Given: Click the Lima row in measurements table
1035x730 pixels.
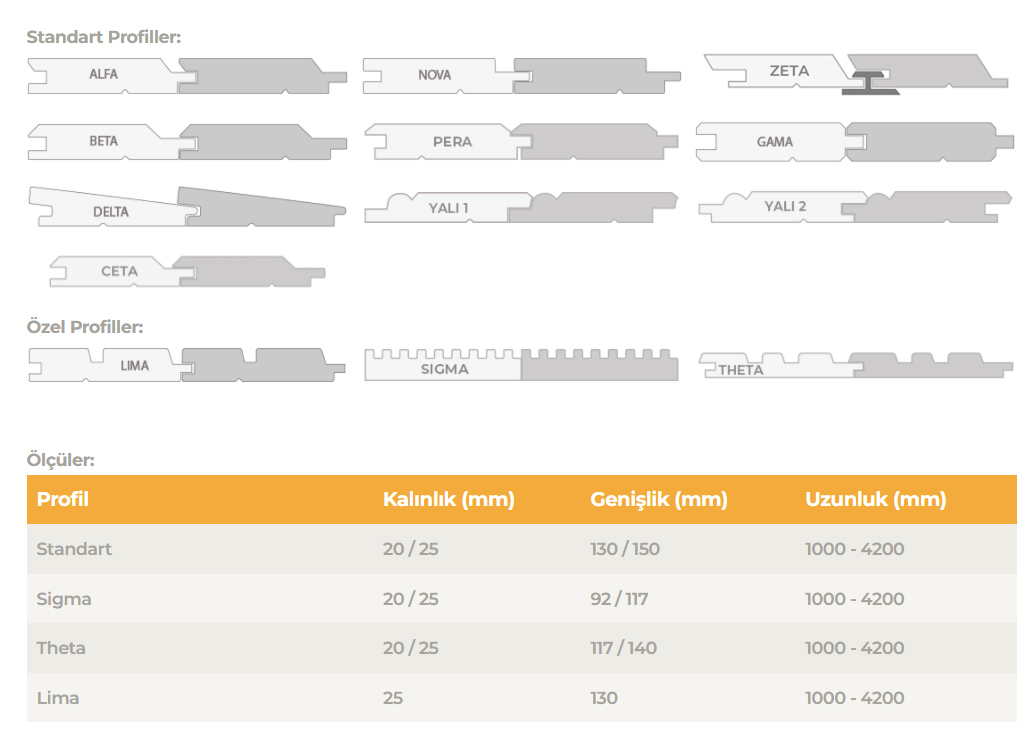Looking at the screenshot, I should click(x=58, y=698).
